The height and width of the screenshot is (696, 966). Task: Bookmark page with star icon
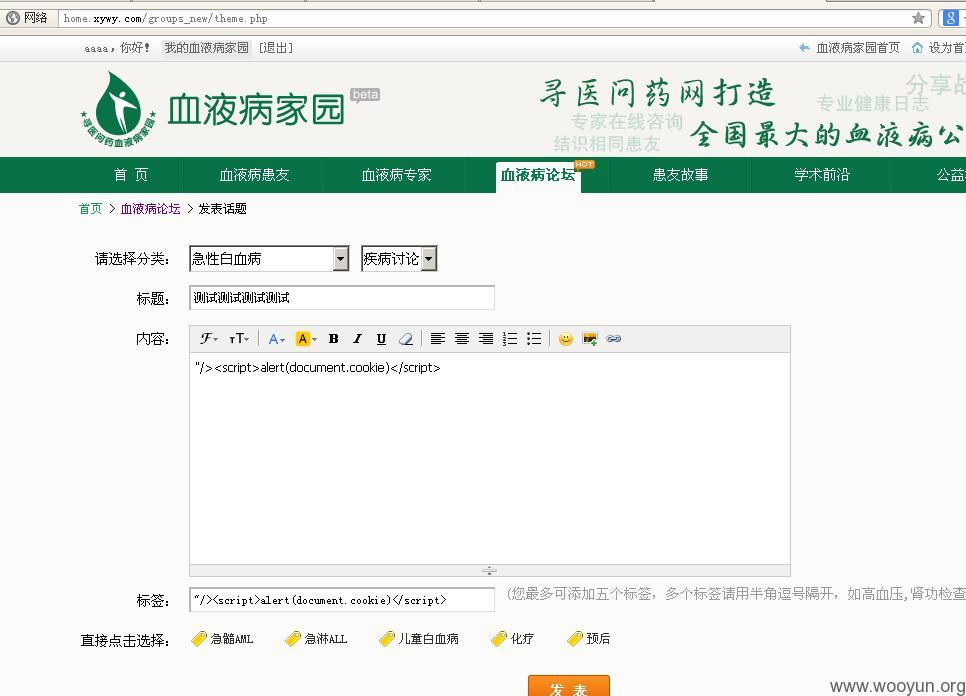pyautogui.click(x=918, y=18)
